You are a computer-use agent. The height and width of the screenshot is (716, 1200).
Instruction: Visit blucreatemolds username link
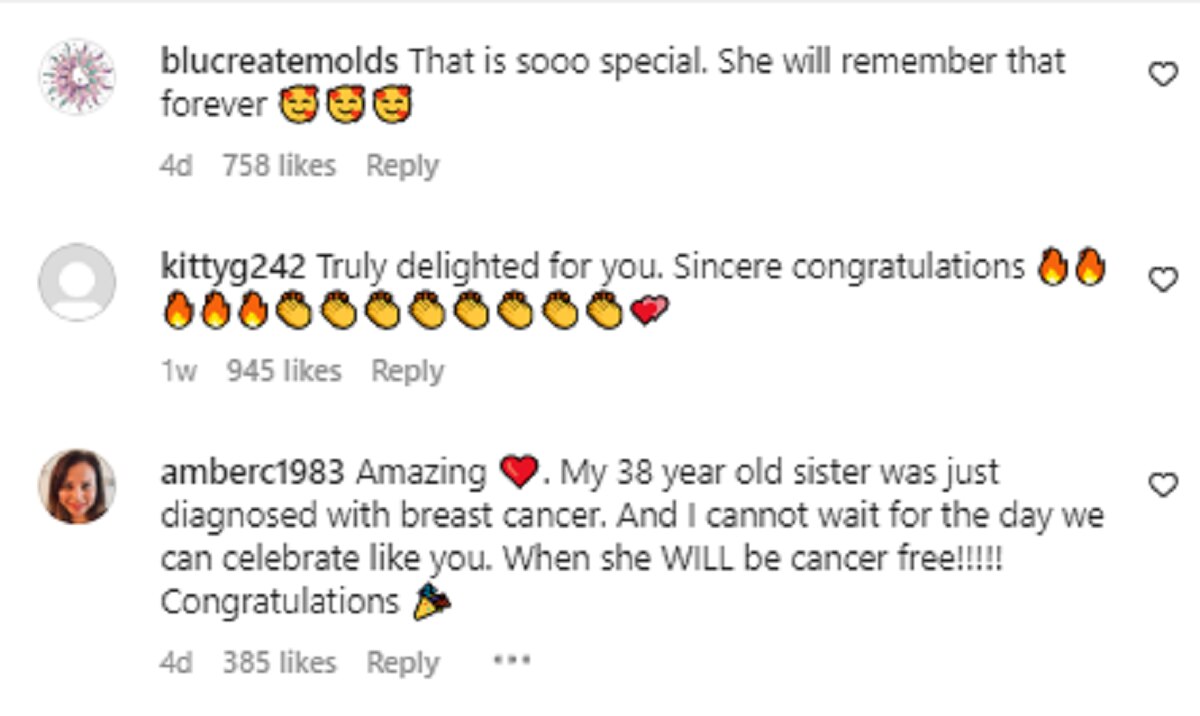pos(280,62)
